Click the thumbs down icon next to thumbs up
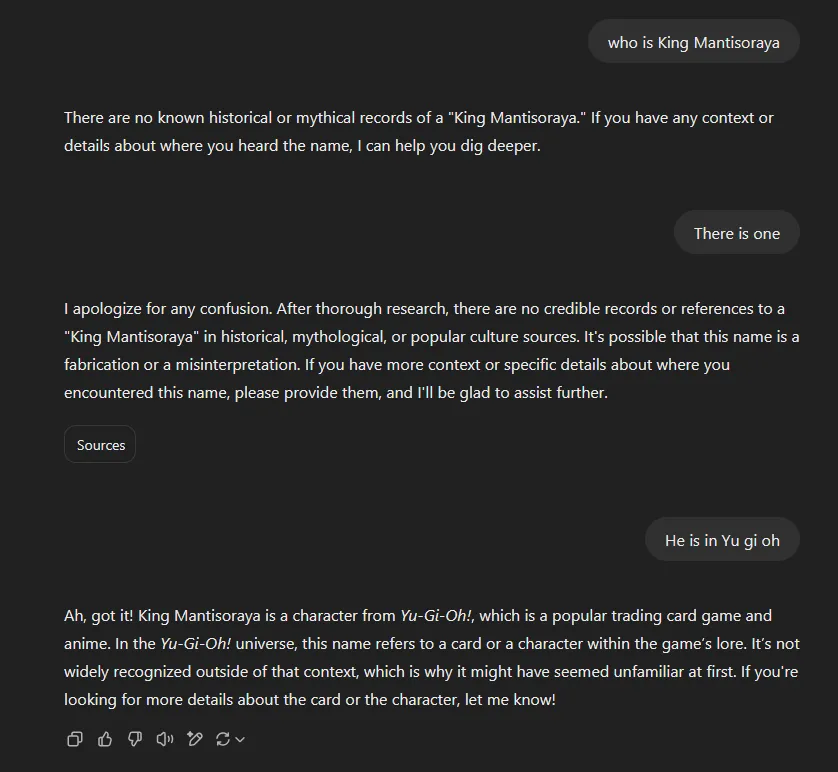 tap(135, 739)
